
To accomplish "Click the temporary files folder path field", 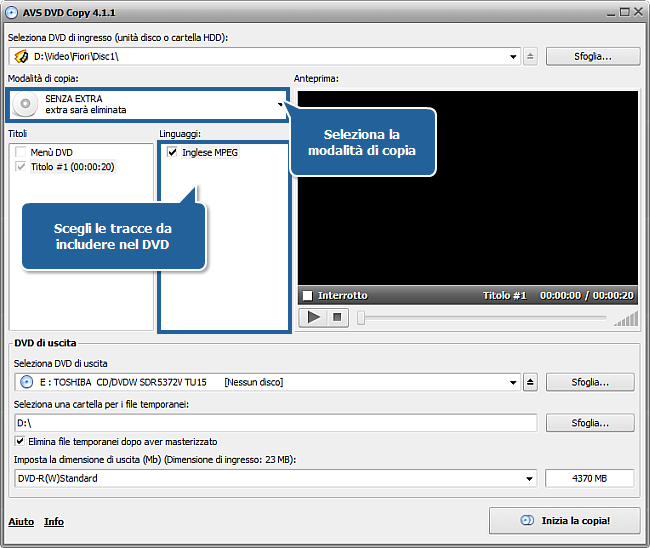I will click(x=276, y=423).
